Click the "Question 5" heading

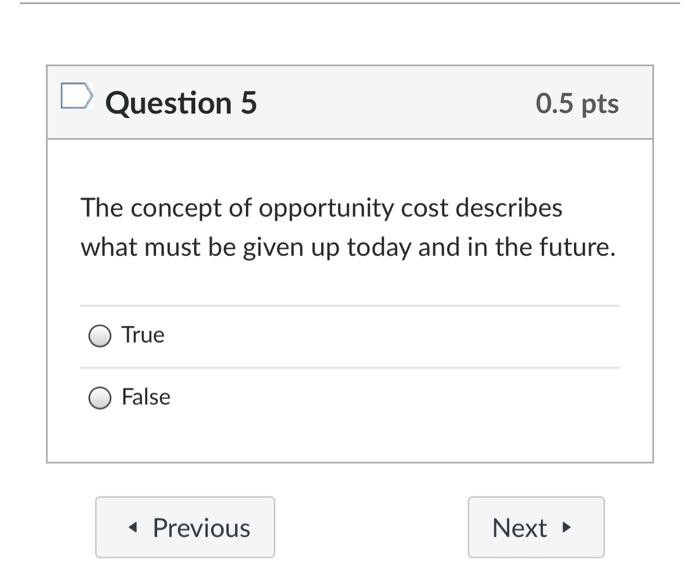click(x=181, y=103)
